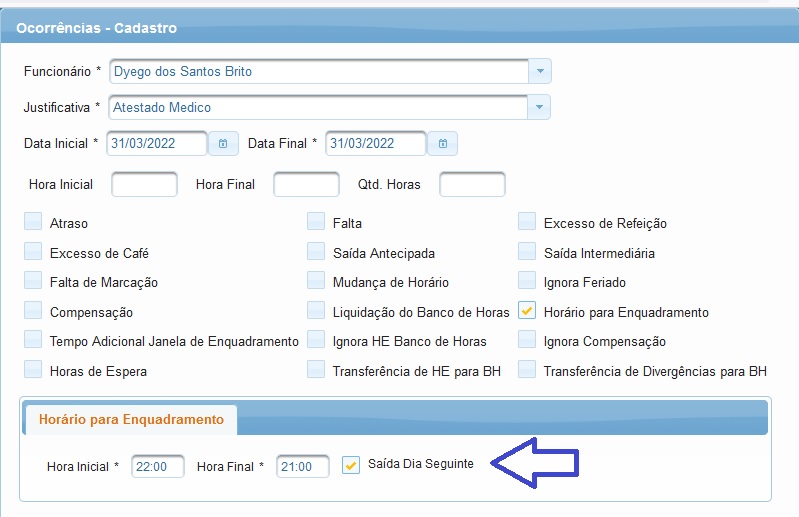Focus the empty Hora Final field beside Qtd. Horas

[x=306, y=184]
